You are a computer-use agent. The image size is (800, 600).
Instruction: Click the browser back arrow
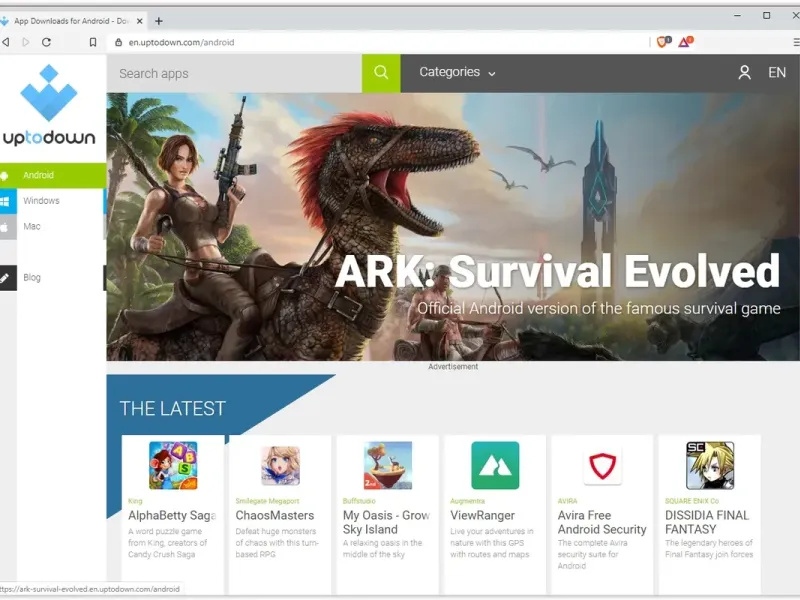5,42
